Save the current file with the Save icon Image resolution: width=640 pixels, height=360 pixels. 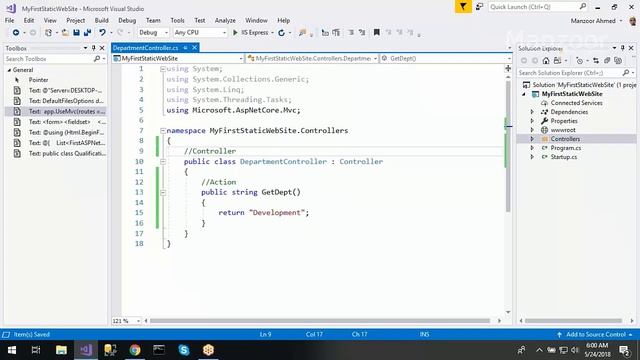76,33
